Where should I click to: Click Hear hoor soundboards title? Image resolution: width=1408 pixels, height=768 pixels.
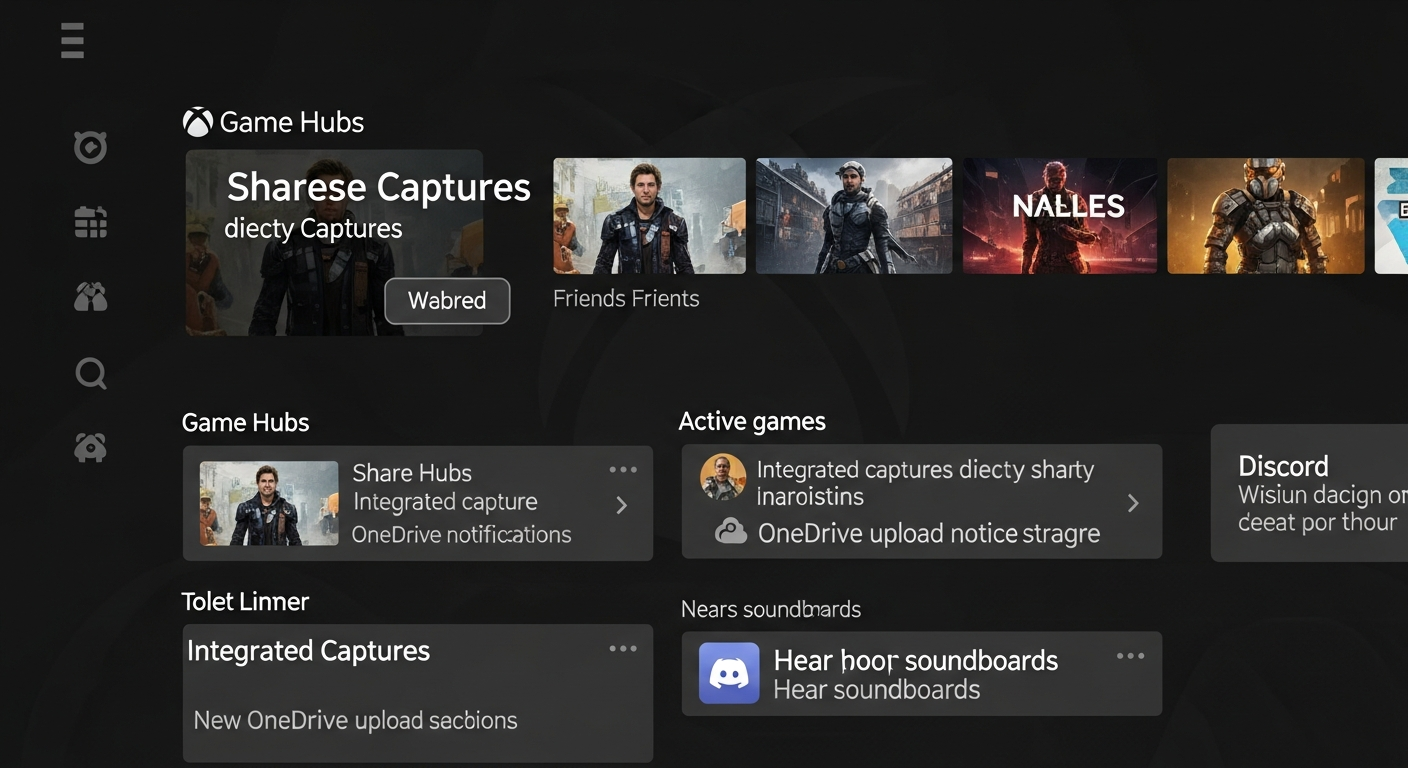916,660
